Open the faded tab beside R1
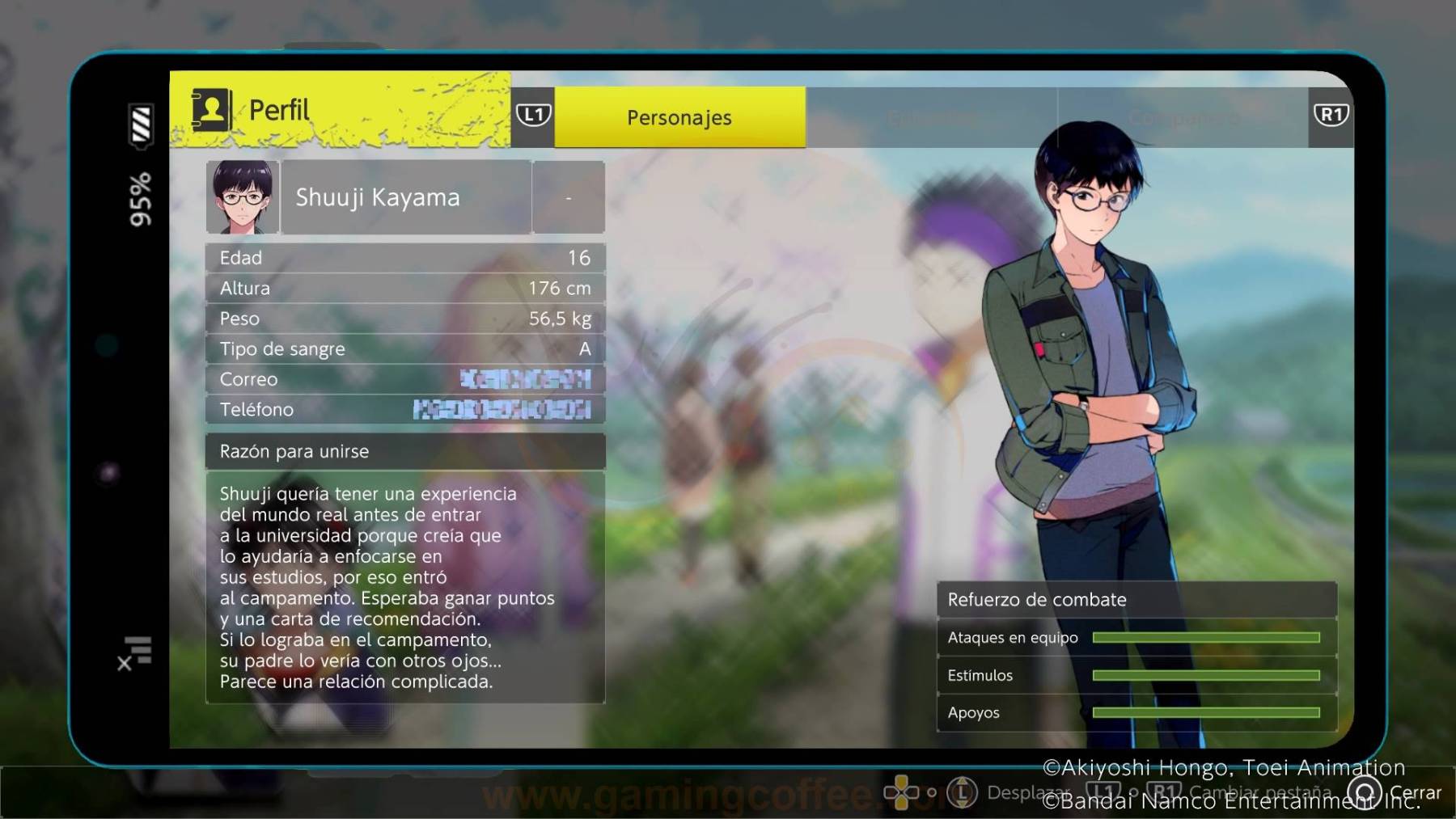1456x819 pixels. click(1183, 117)
